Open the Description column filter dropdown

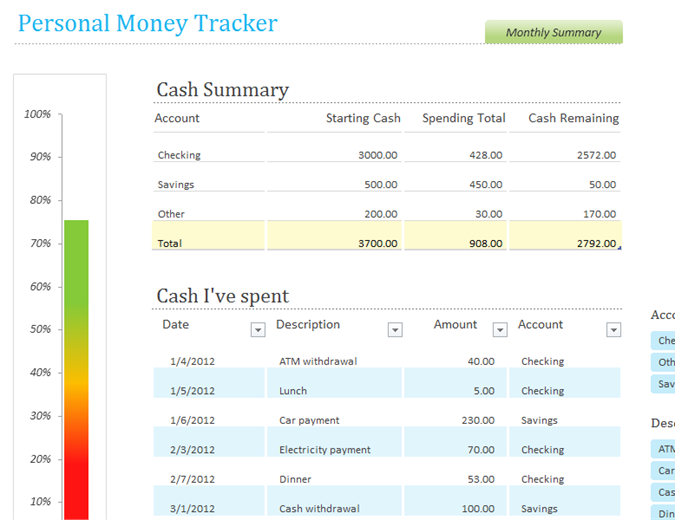[x=395, y=330]
